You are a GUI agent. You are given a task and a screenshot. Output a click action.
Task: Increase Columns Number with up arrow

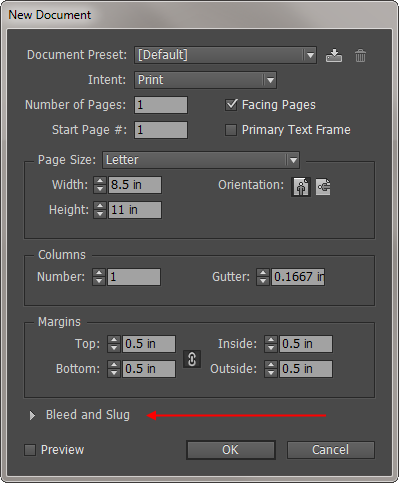[99, 273]
